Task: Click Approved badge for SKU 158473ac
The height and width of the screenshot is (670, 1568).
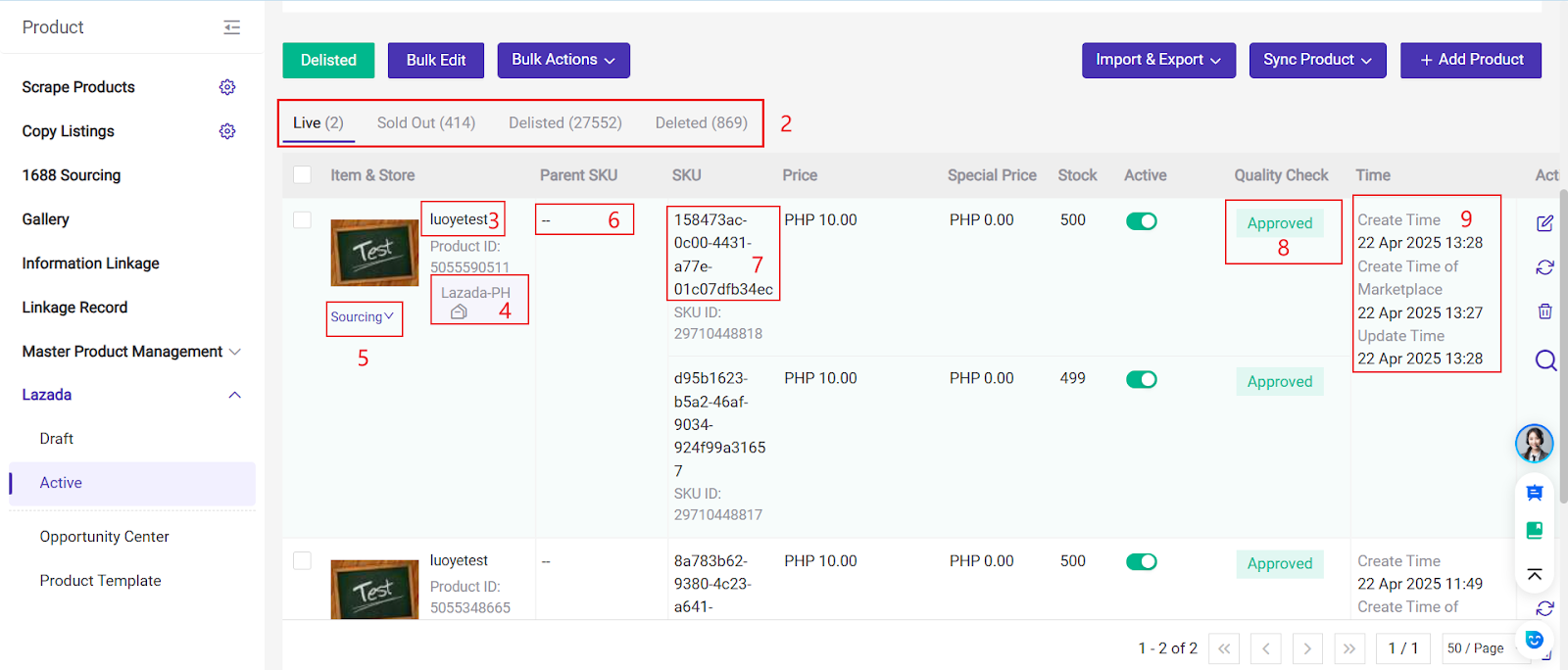Action: click(1280, 223)
